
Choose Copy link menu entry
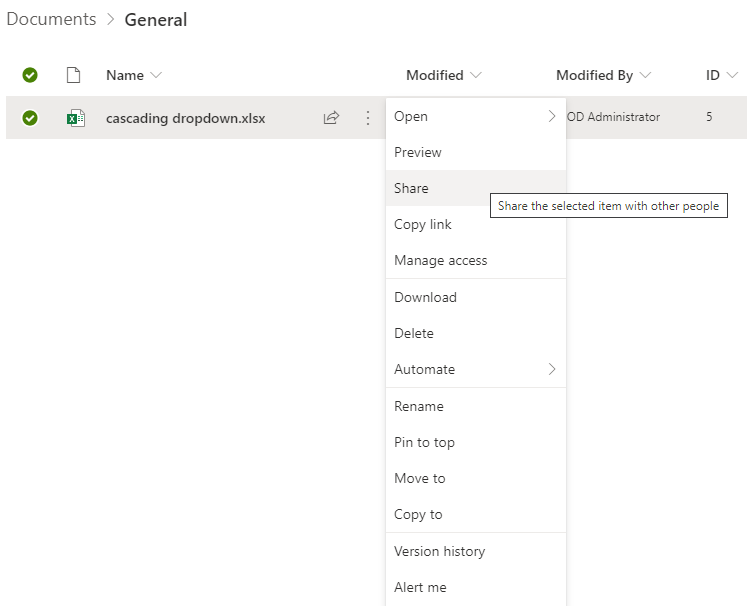coord(476,224)
